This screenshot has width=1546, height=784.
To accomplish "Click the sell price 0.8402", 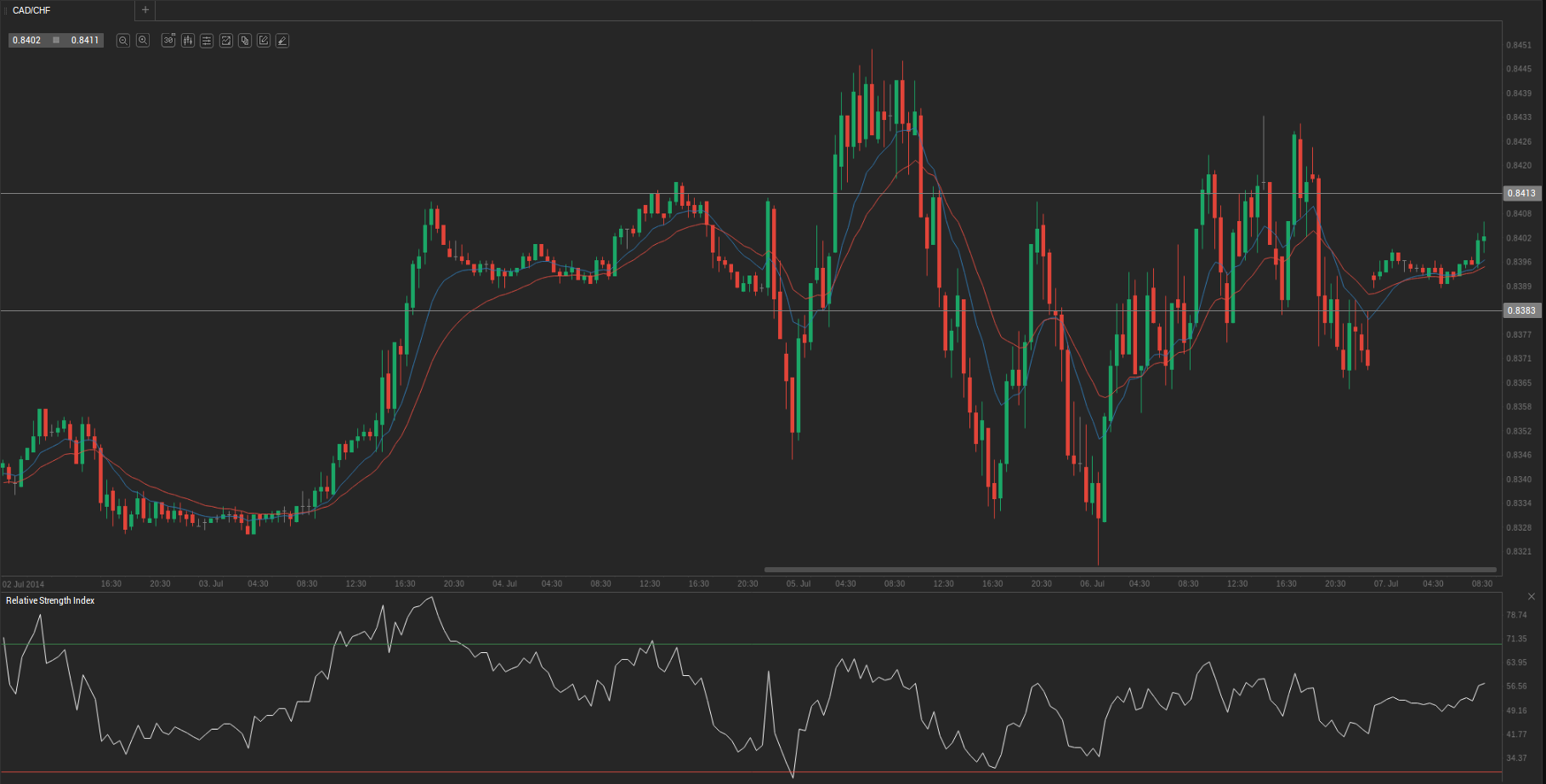I will click(27, 40).
